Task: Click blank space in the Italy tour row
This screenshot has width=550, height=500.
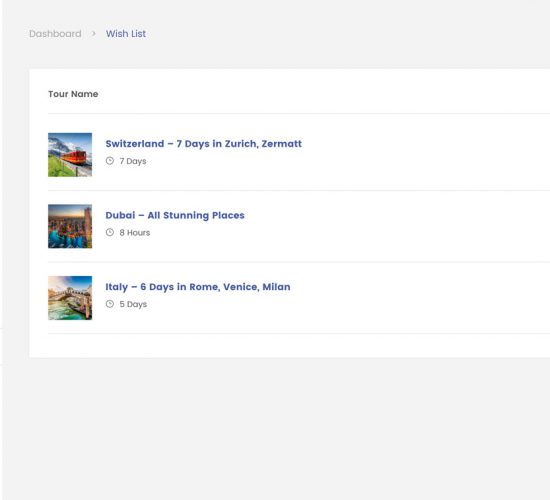Action: tap(421, 298)
